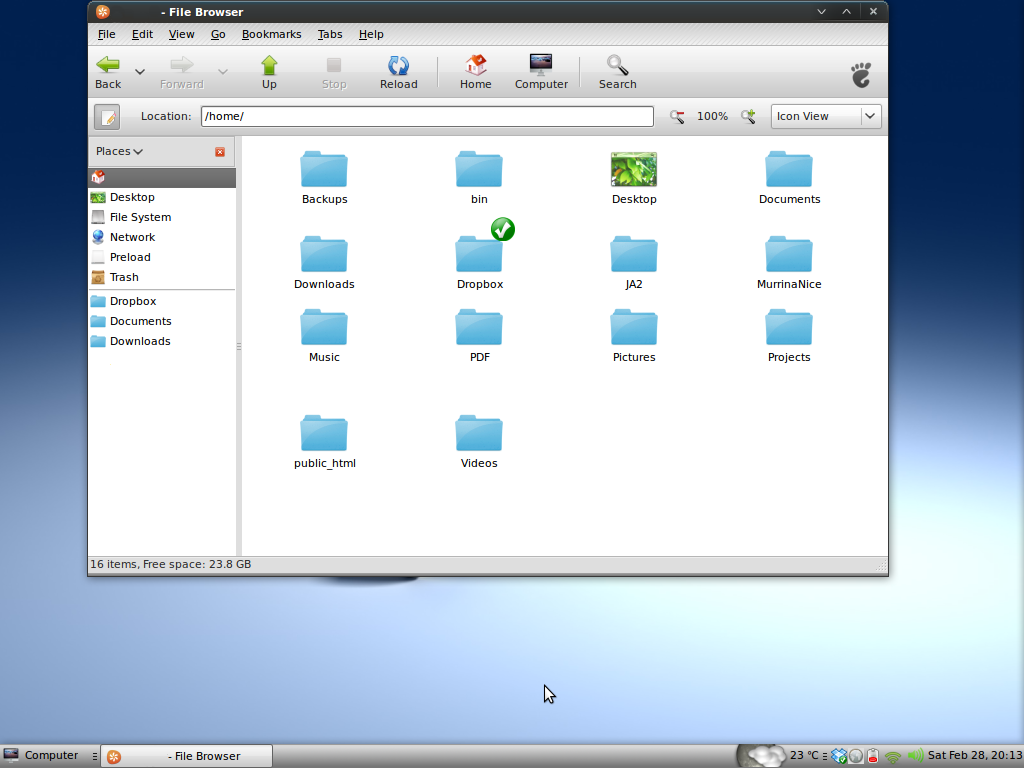Select the bin folder icon

(479, 170)
